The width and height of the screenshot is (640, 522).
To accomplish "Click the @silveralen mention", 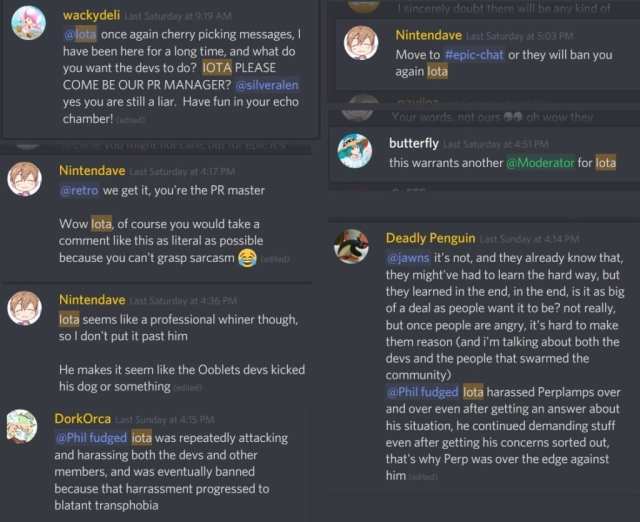I will click(x=267, y=85).
